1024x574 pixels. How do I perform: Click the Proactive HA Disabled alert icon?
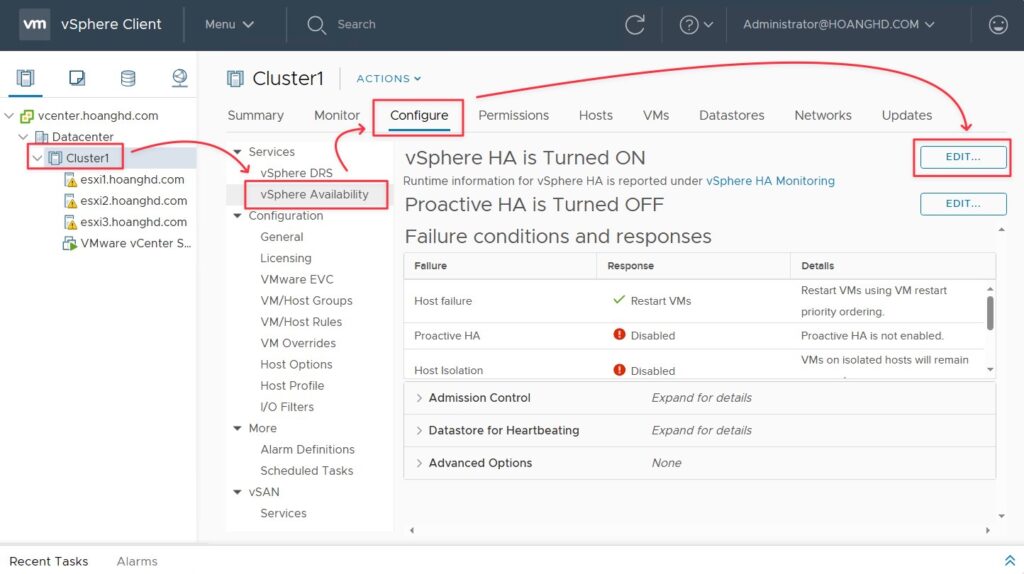[619, 334]
